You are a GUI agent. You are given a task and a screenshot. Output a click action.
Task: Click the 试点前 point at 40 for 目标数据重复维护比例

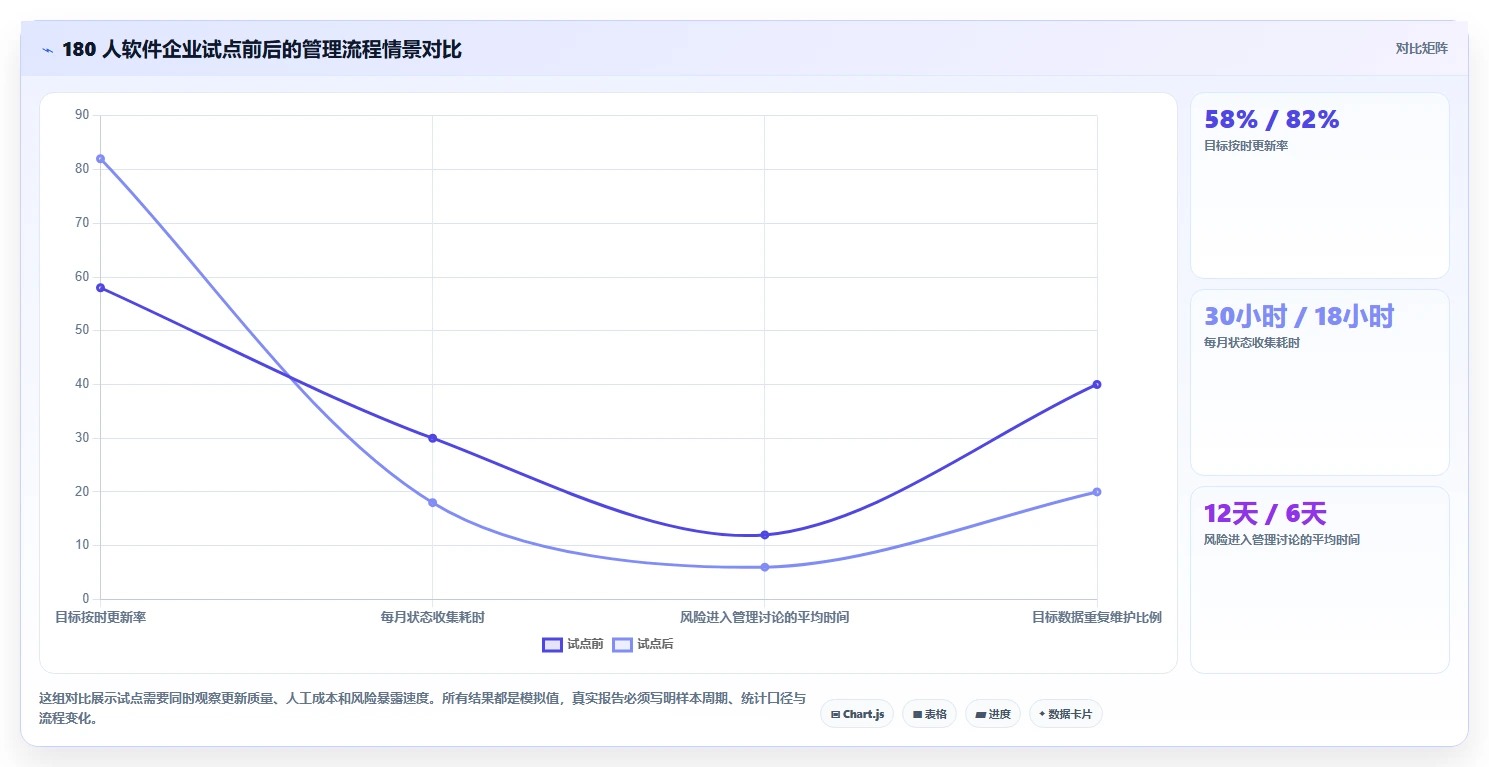pyautogui.click(x=1097, y=384)
